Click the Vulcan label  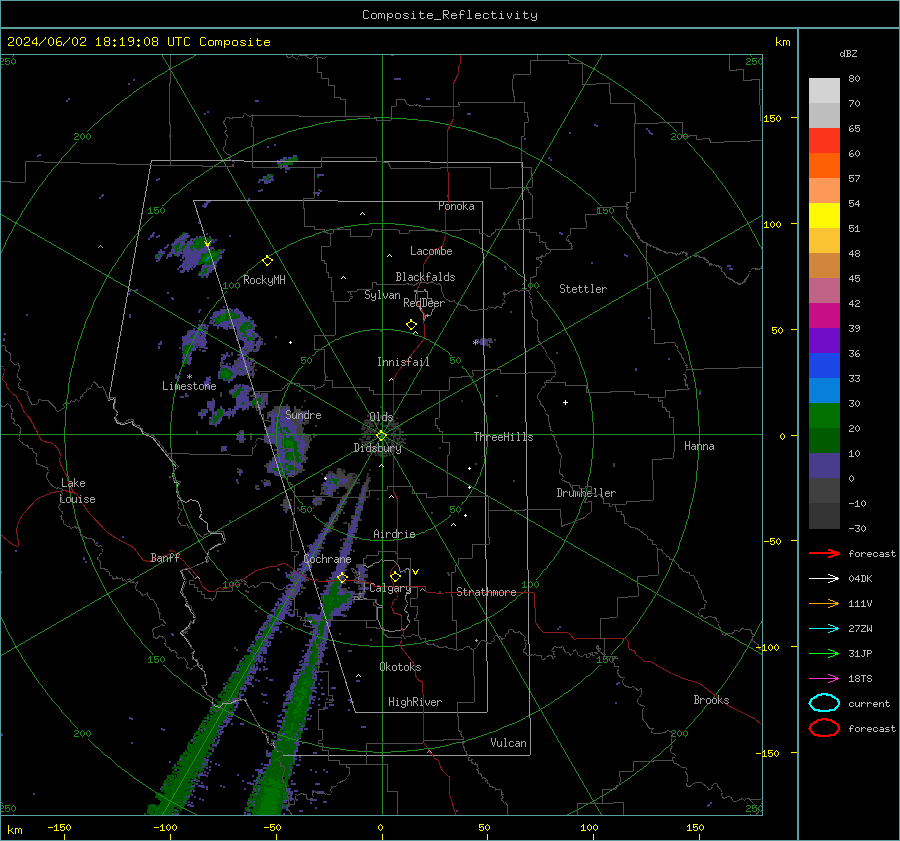click(x=509, y=743)
